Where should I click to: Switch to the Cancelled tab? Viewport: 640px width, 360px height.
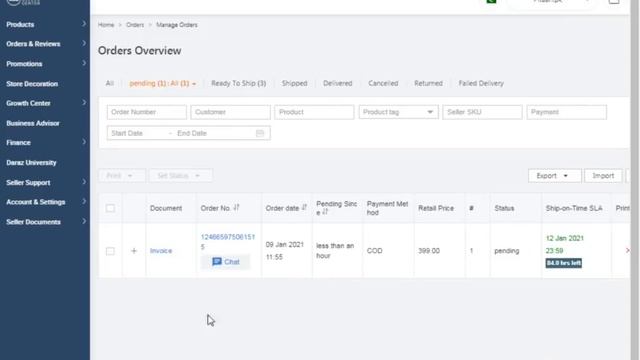(383, 83)
